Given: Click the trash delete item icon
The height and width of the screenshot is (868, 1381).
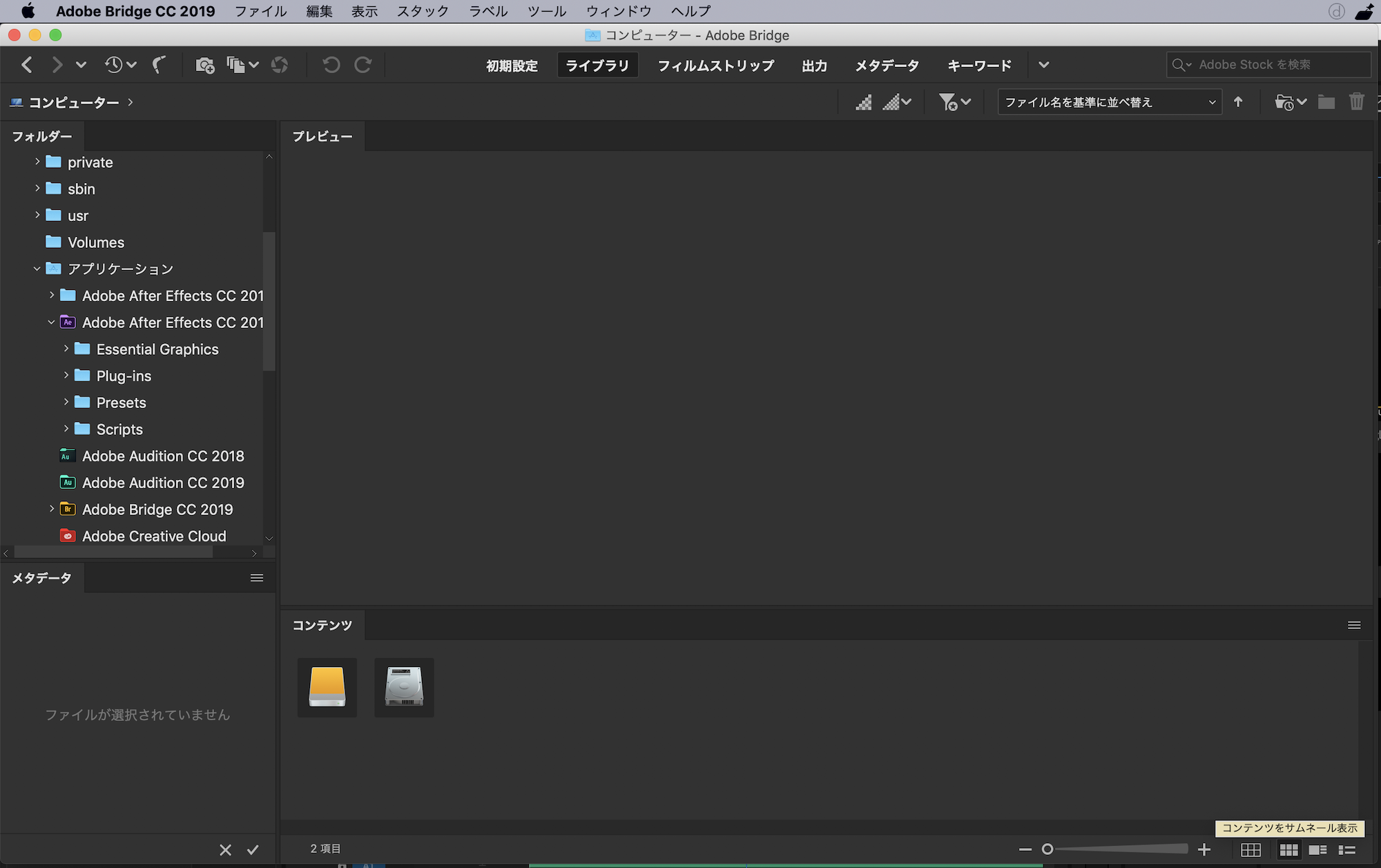Looking at the screenshot, I should [1356, 102].
